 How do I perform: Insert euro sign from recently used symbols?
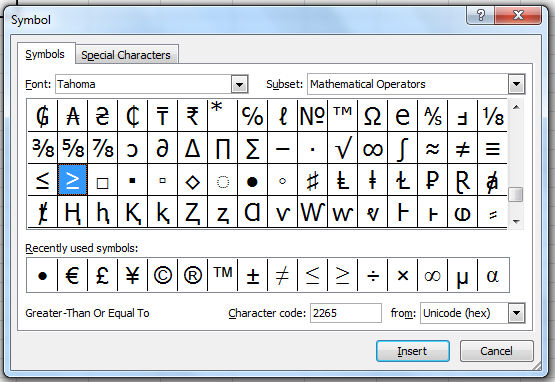coord(73,275)
